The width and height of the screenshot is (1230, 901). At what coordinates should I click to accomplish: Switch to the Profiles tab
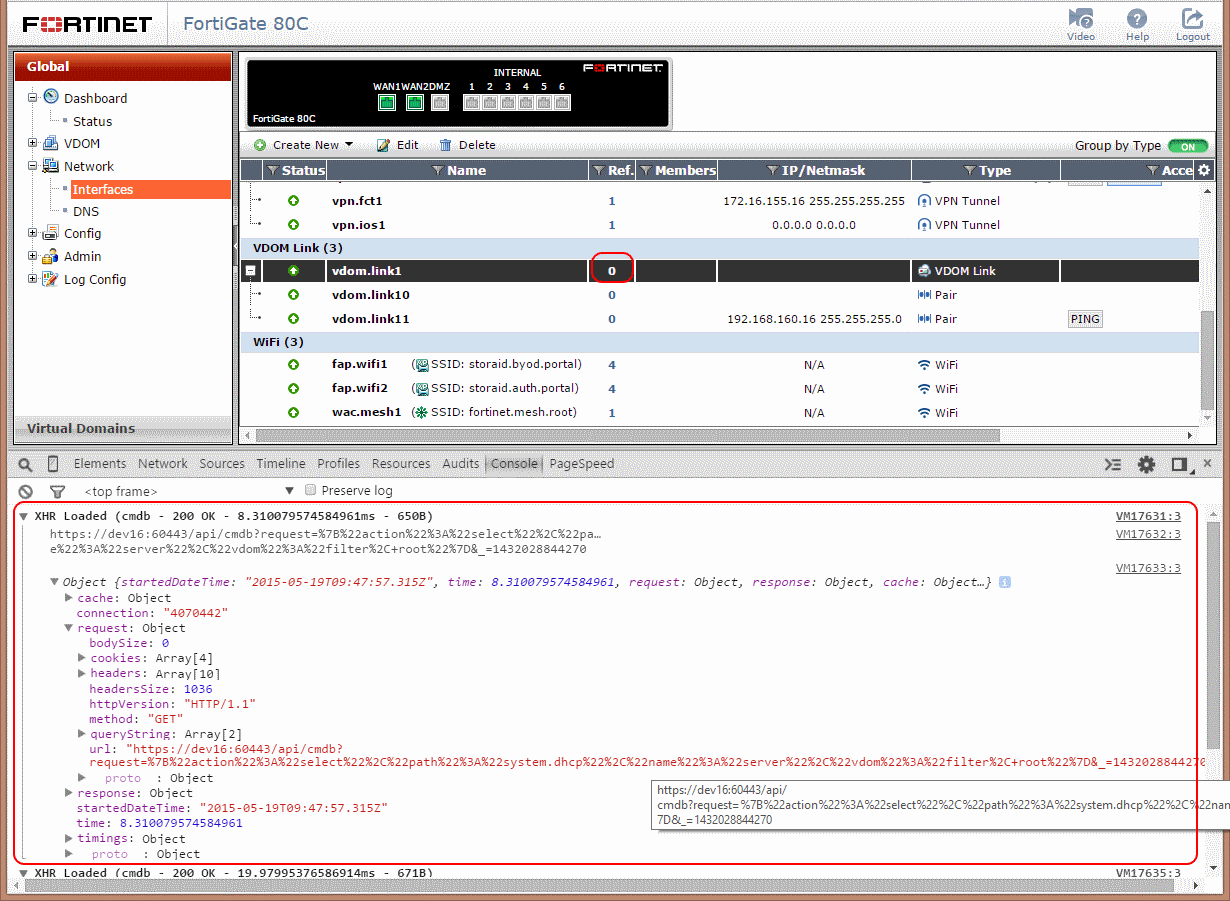pyautogui.click(x=339, y=464)
